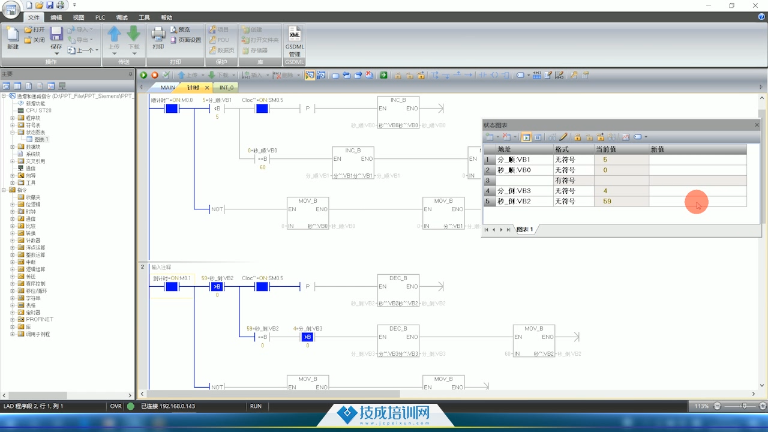768x432 pixels.
Task: Click the insert coil icon
Action: [x=494, y=75]
